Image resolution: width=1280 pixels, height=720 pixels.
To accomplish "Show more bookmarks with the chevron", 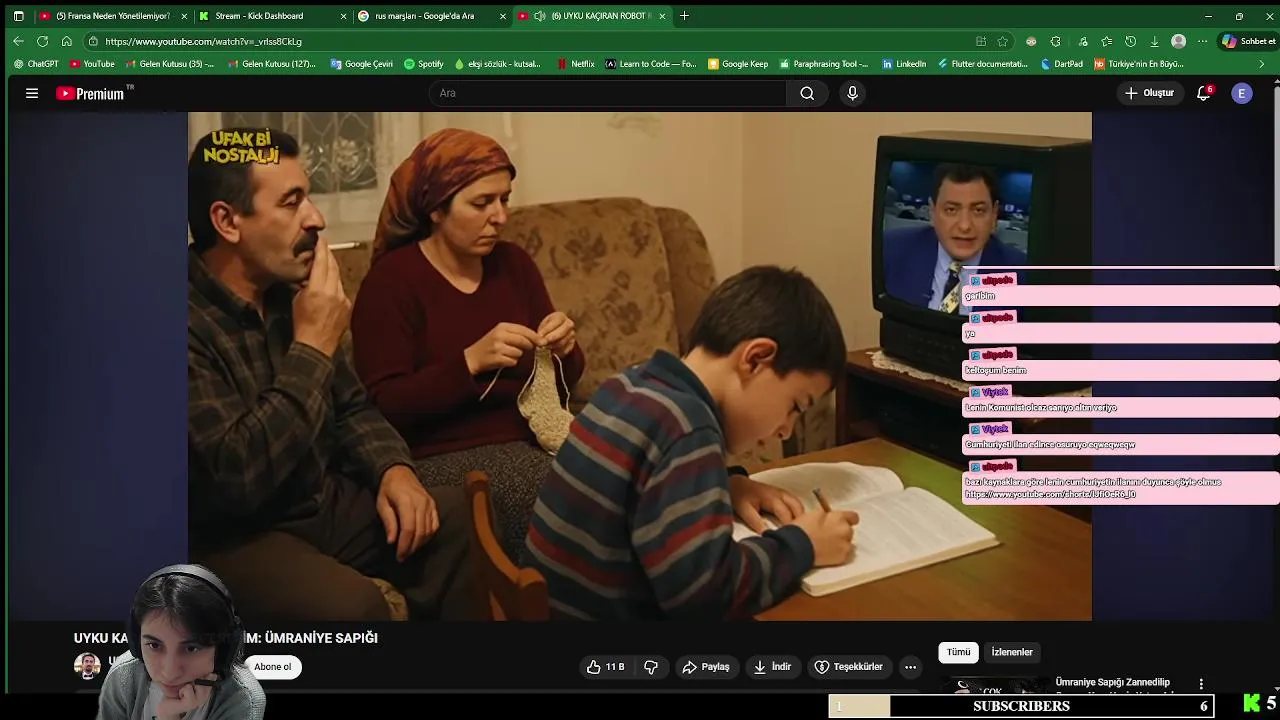I will pyautogui.click(x=1261, y=64).
